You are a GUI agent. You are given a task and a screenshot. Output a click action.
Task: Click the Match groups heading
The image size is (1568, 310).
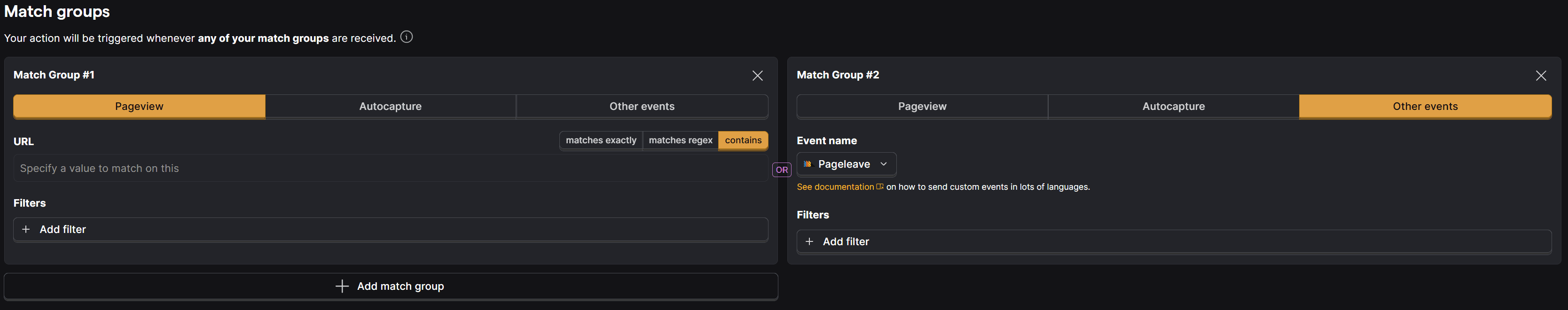click(57, 12)
